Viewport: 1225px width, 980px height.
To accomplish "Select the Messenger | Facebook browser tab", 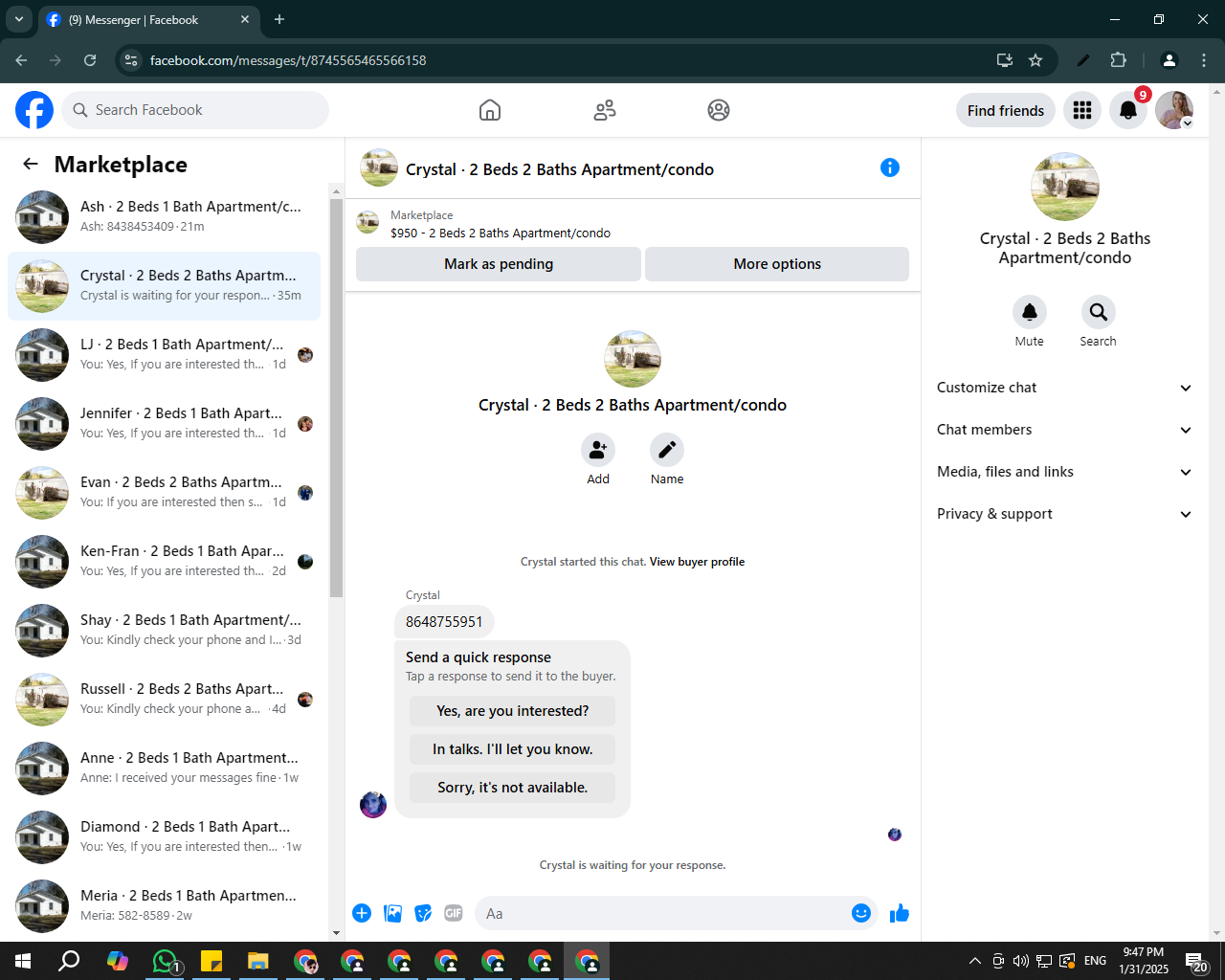I will [x=148, y=19].
